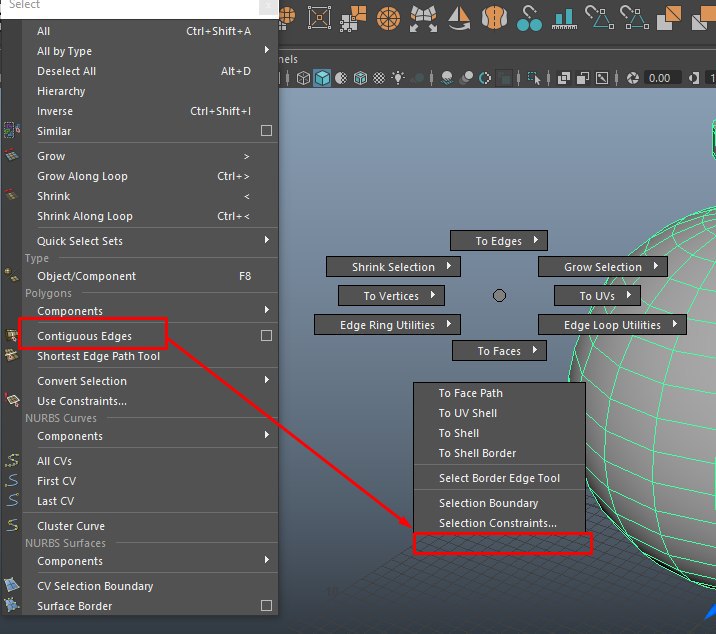Choose Grow Along Loop menu item
The image size is (716, 634).
click(x=150, y=176)
